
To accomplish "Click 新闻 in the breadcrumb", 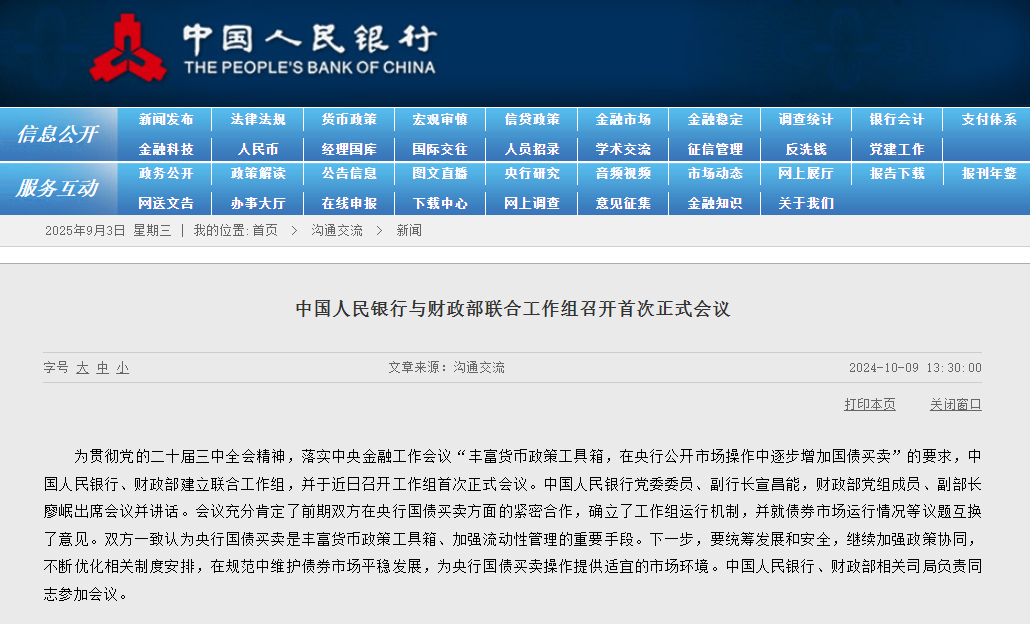I will [409, 231].
